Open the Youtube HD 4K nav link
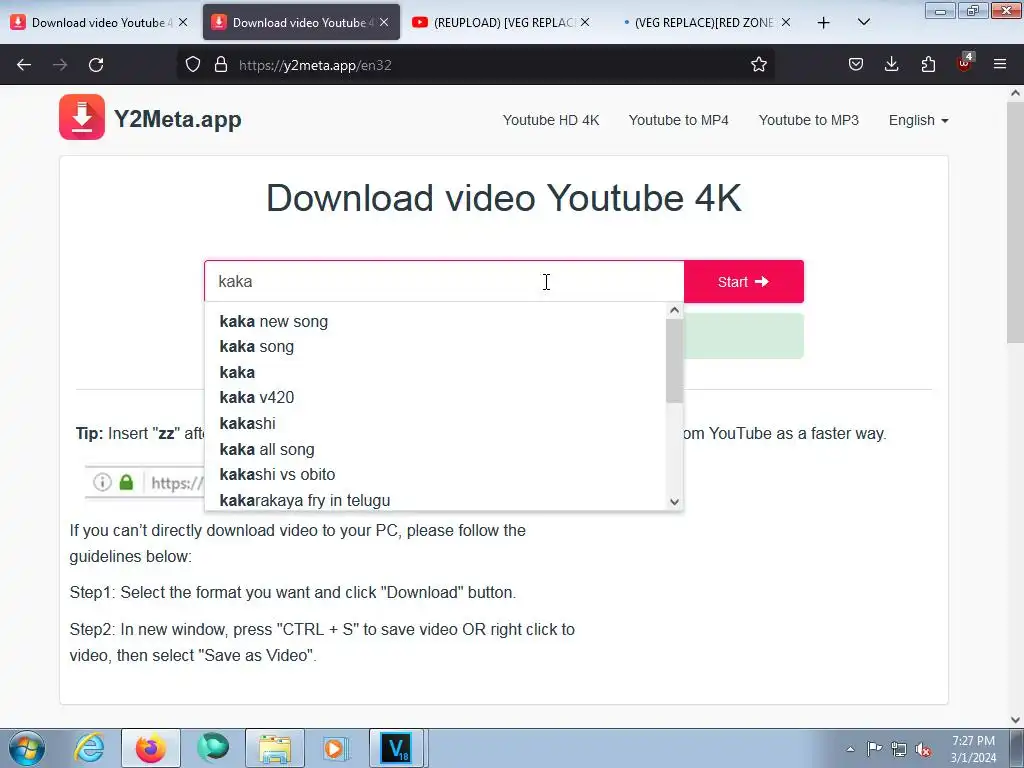Screen dimensions: 1024x768 (551, 120)
